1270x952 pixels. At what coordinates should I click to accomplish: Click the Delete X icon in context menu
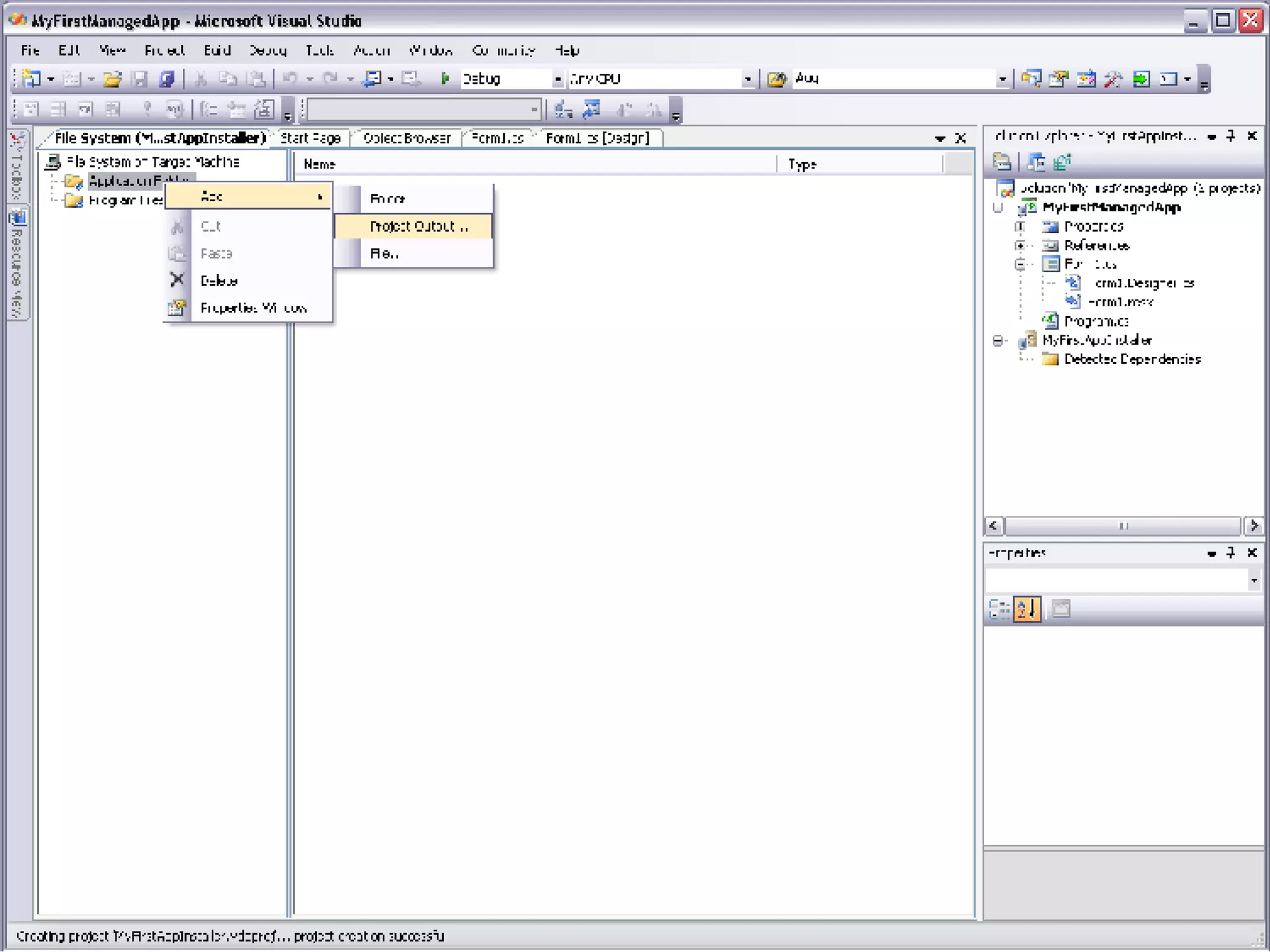point(177,280)
